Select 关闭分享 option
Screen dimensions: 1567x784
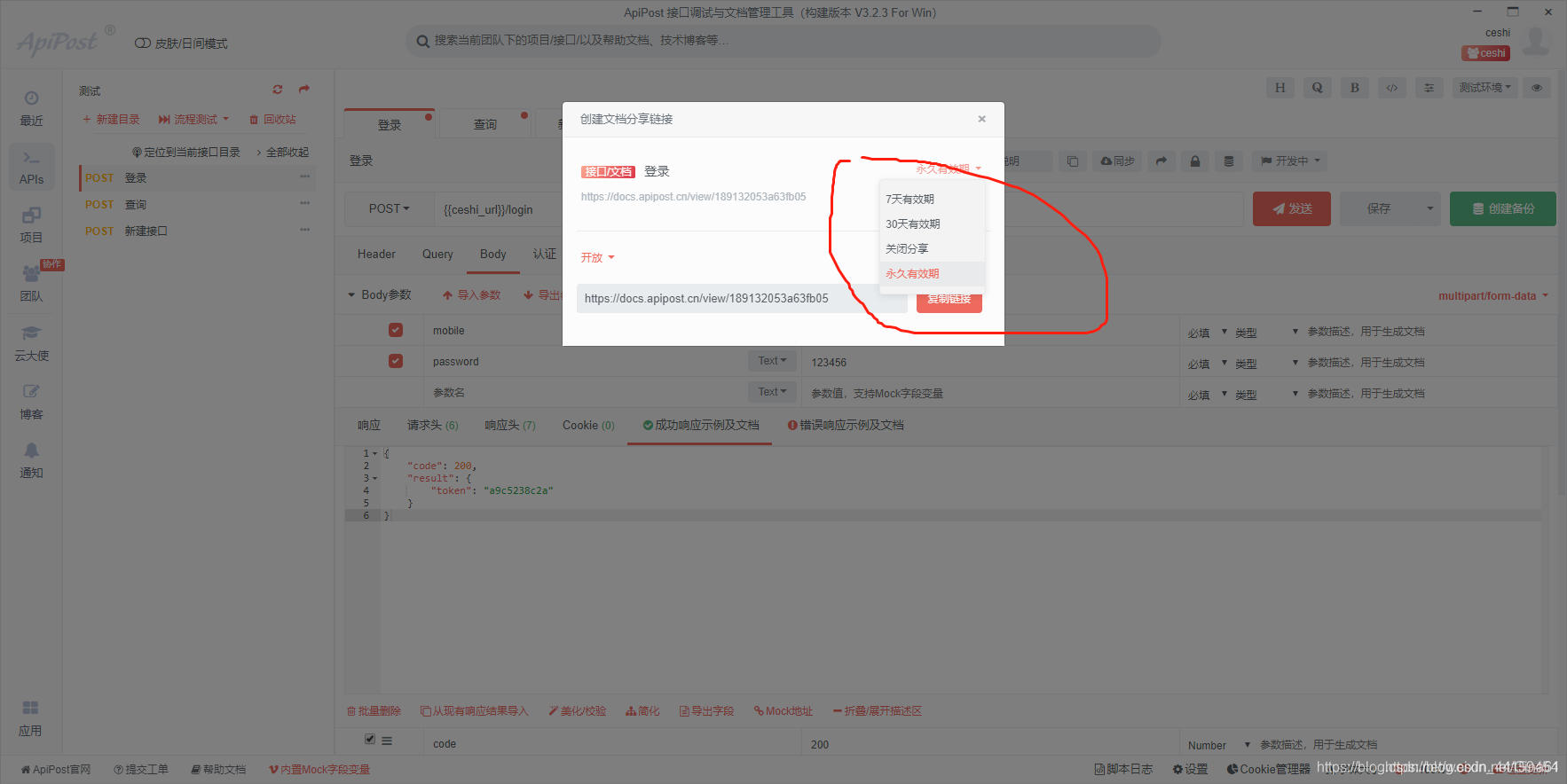point(932,248)
